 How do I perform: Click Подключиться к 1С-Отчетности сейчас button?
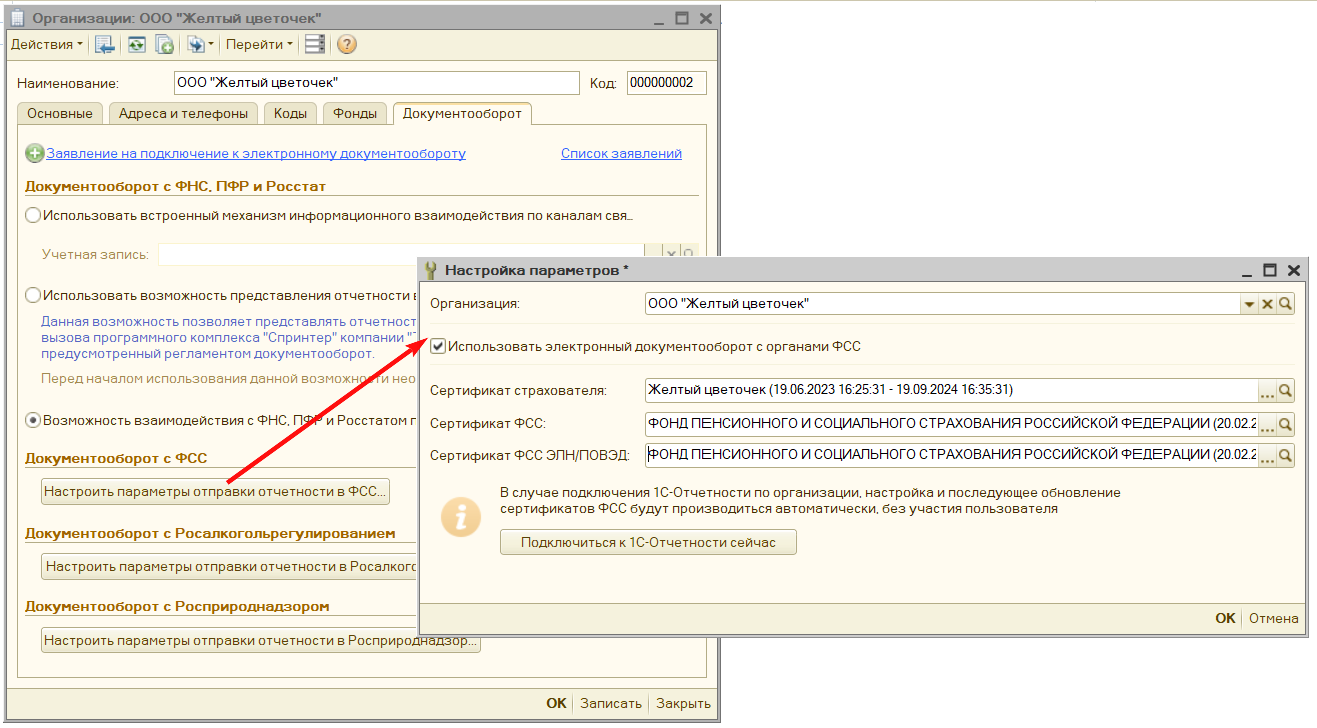pyautogui.click(x=648, y=542)
